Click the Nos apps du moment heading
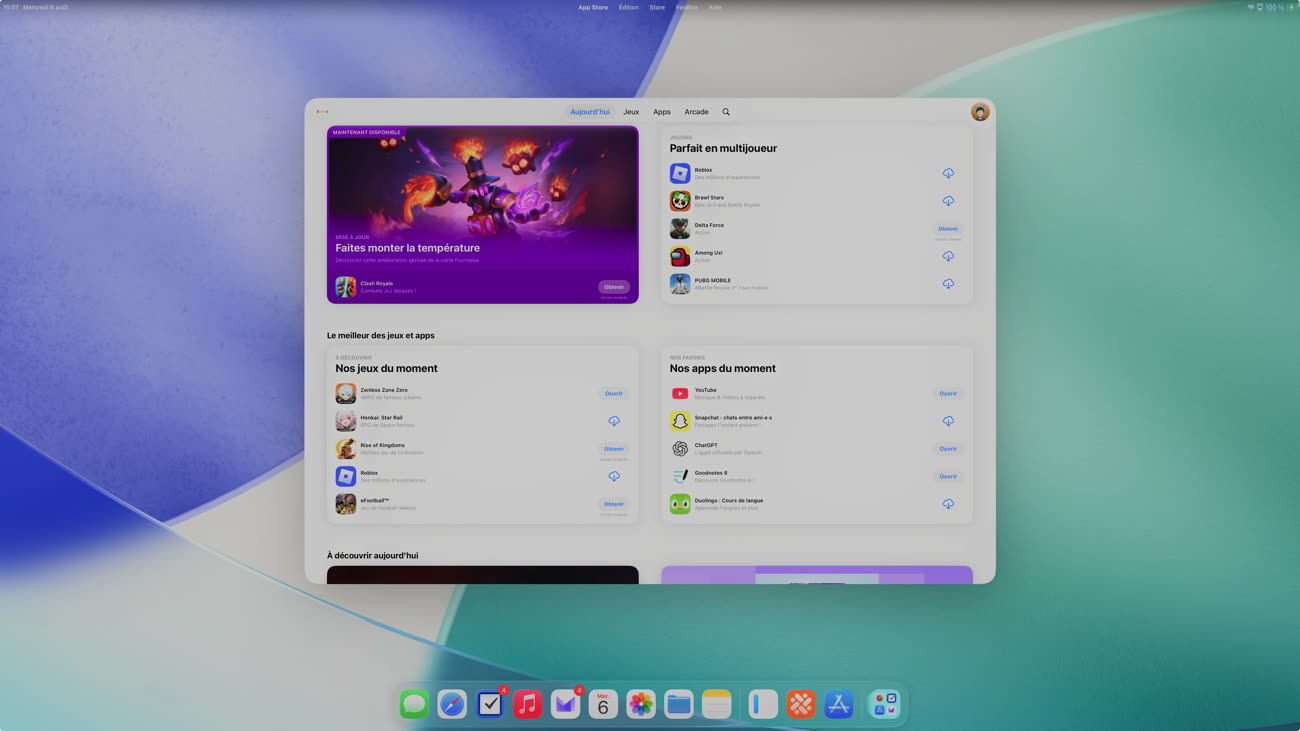Viewport: 1300px width, 731px height. click(x=723, y=368)
